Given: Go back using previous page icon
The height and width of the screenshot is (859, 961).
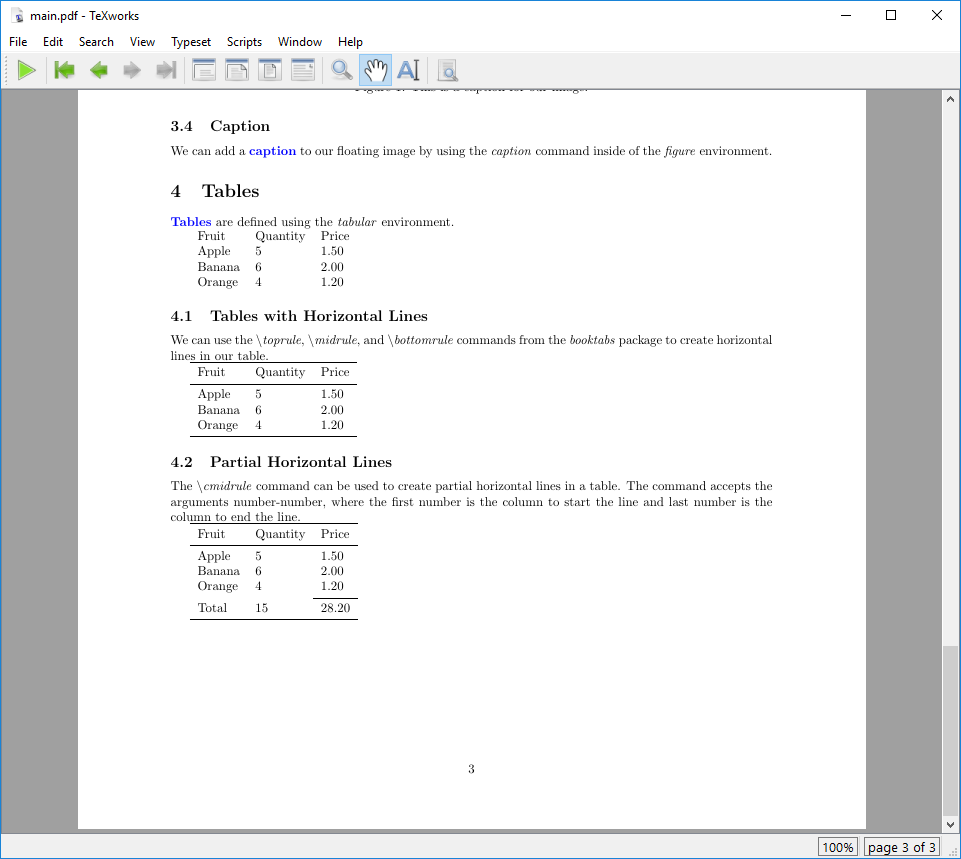Looking at the screenshot, I should point(96,69).
